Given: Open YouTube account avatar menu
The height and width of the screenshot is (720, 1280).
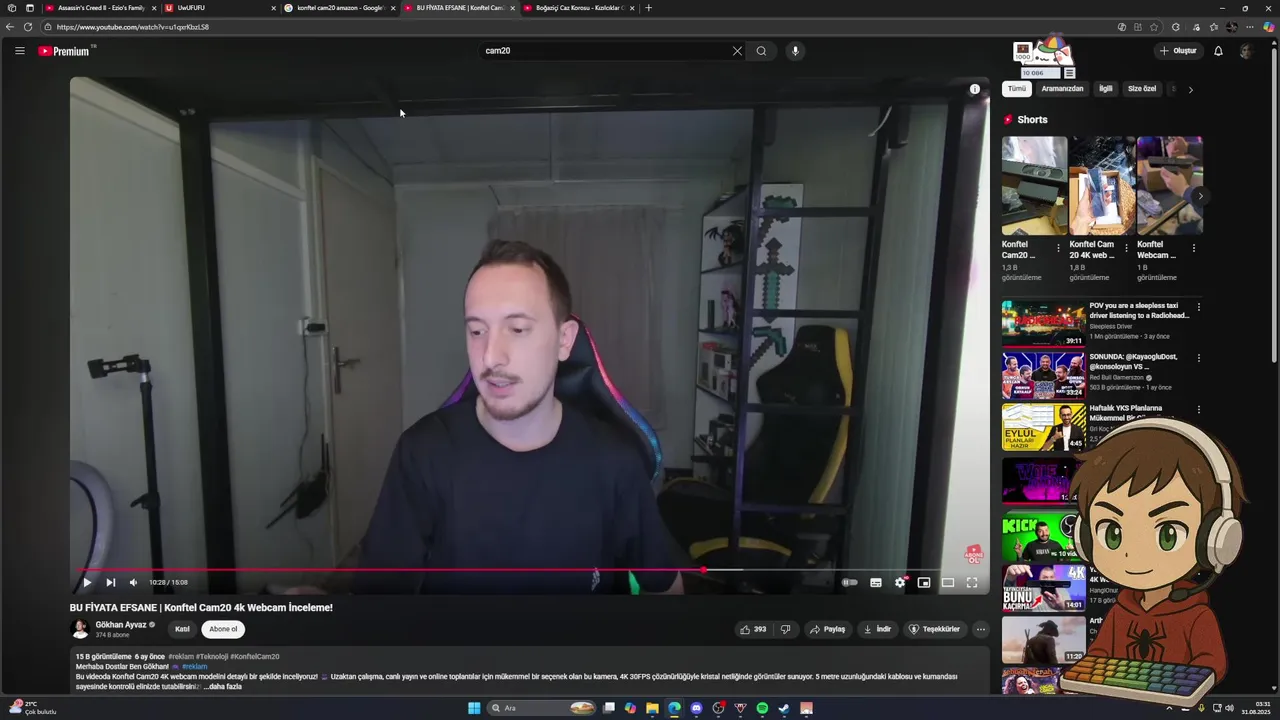Looking at the screenshot, I should click(x=1246, y=51).
